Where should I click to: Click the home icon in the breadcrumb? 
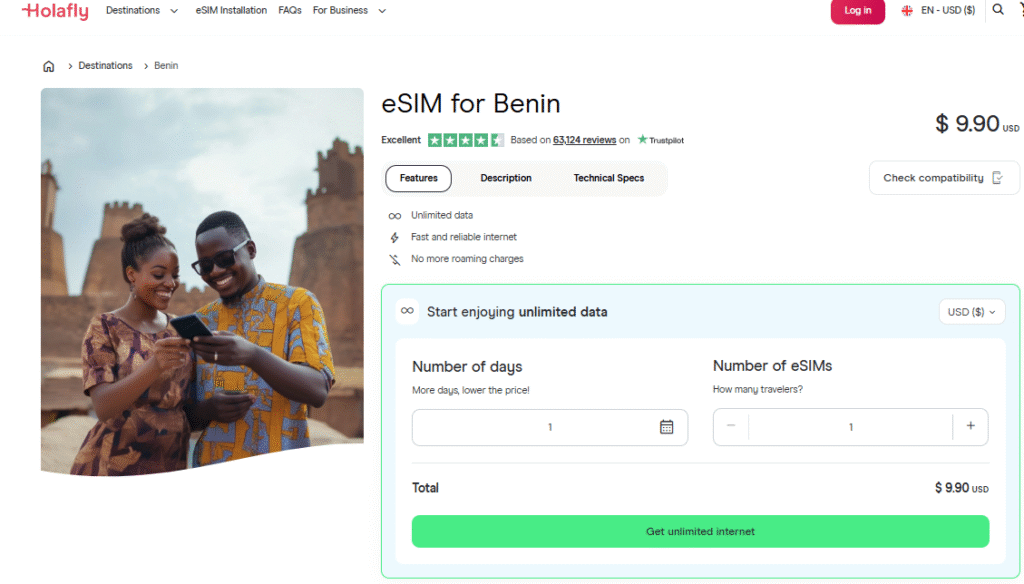[x=48, y=65]
